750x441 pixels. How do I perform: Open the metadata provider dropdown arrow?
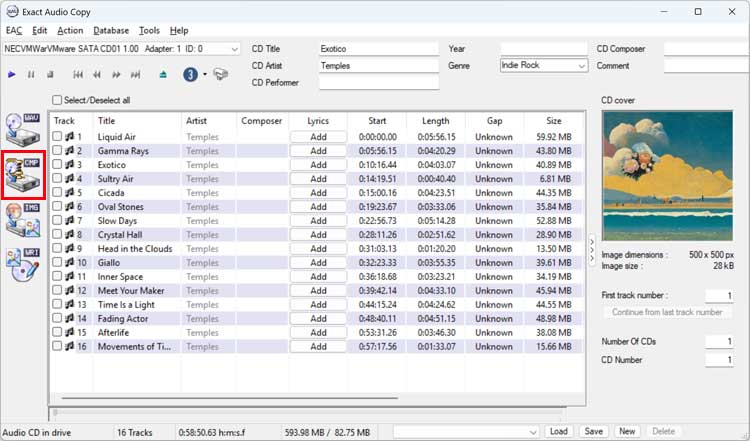pyautogui.click(x=205, y=74)
